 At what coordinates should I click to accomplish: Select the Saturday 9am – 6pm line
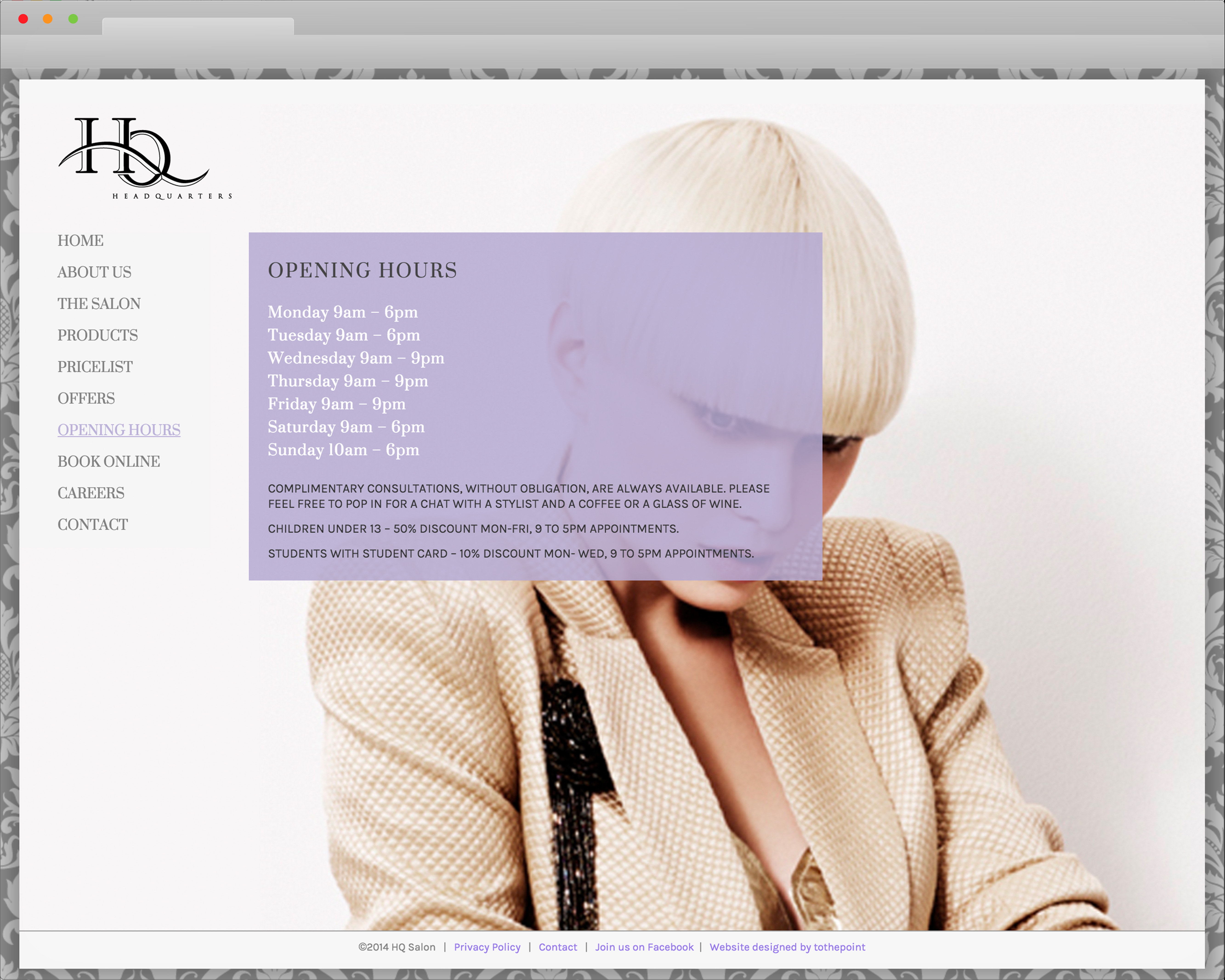pos(346,427)
